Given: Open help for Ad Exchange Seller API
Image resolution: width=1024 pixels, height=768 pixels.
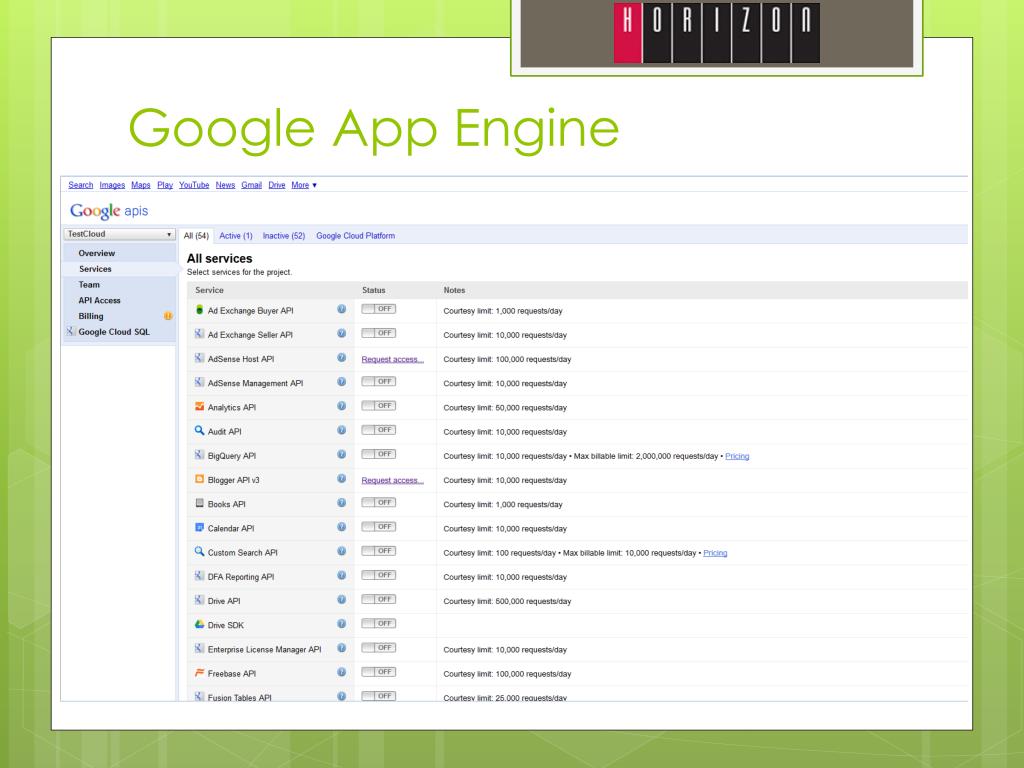Looking at the screenshot, I should [342, 333].
